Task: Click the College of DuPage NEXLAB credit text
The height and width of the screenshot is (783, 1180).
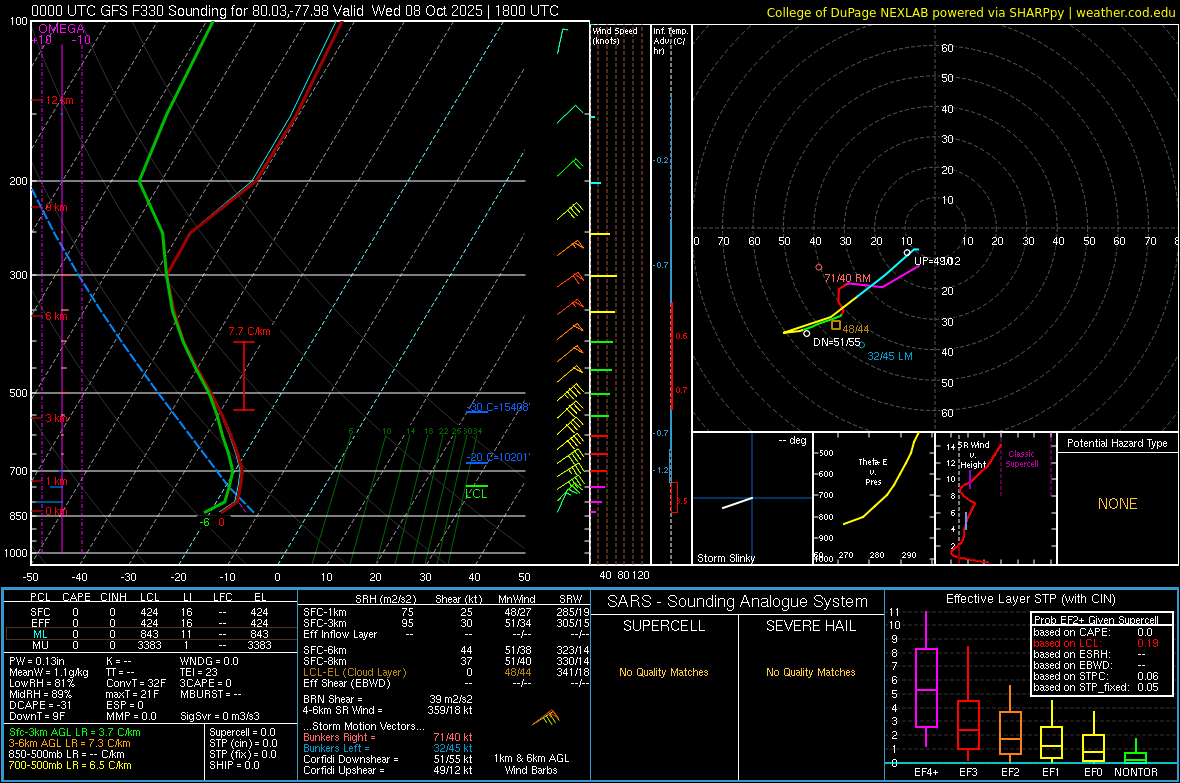Action: pos(970,12)
